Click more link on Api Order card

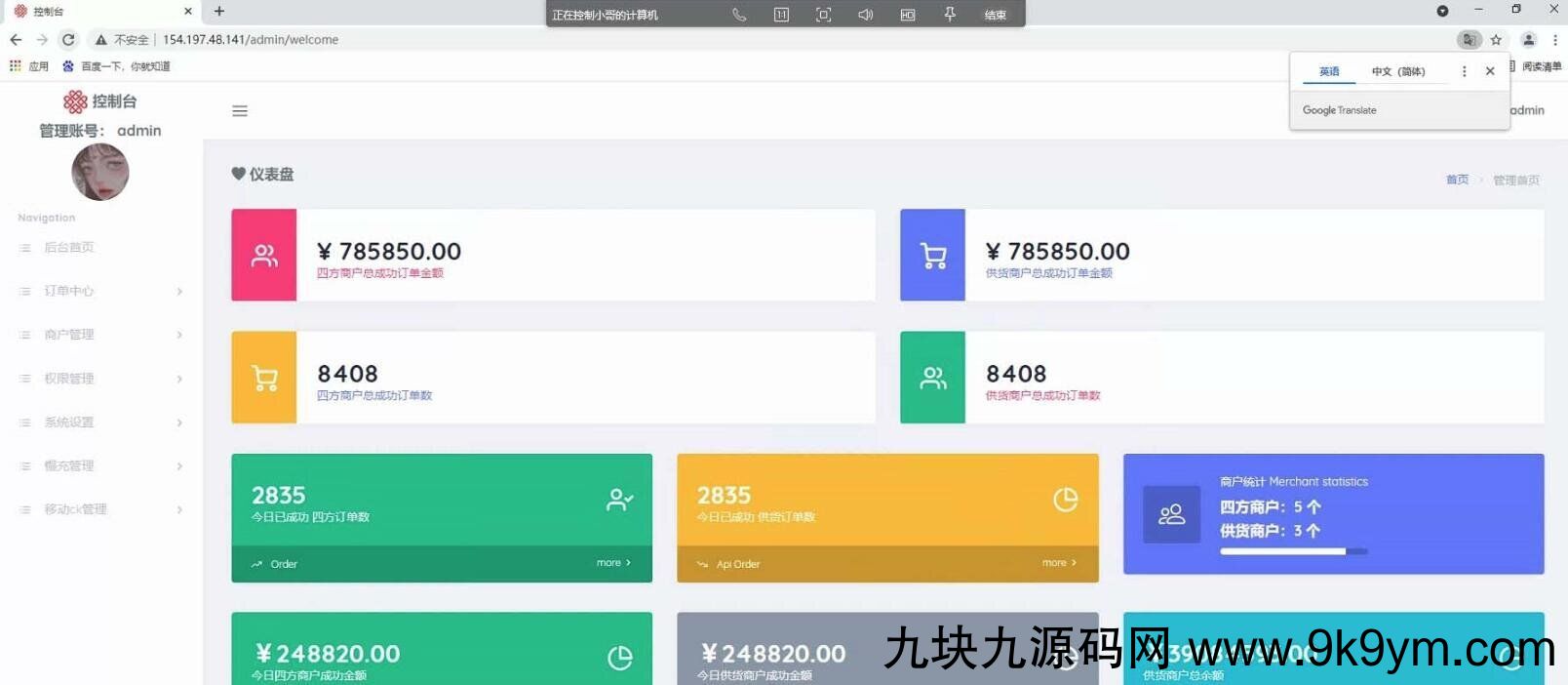pos(1060,563)
